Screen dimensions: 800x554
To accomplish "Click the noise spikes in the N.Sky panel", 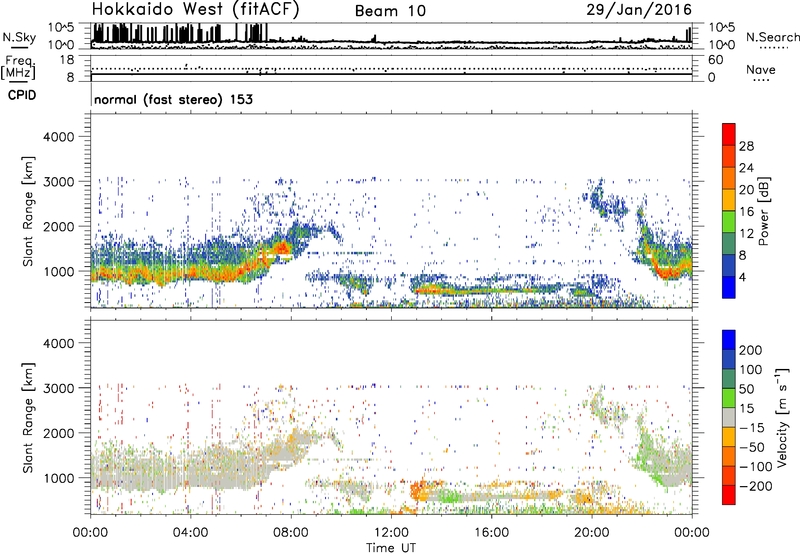I will point(179,33).
